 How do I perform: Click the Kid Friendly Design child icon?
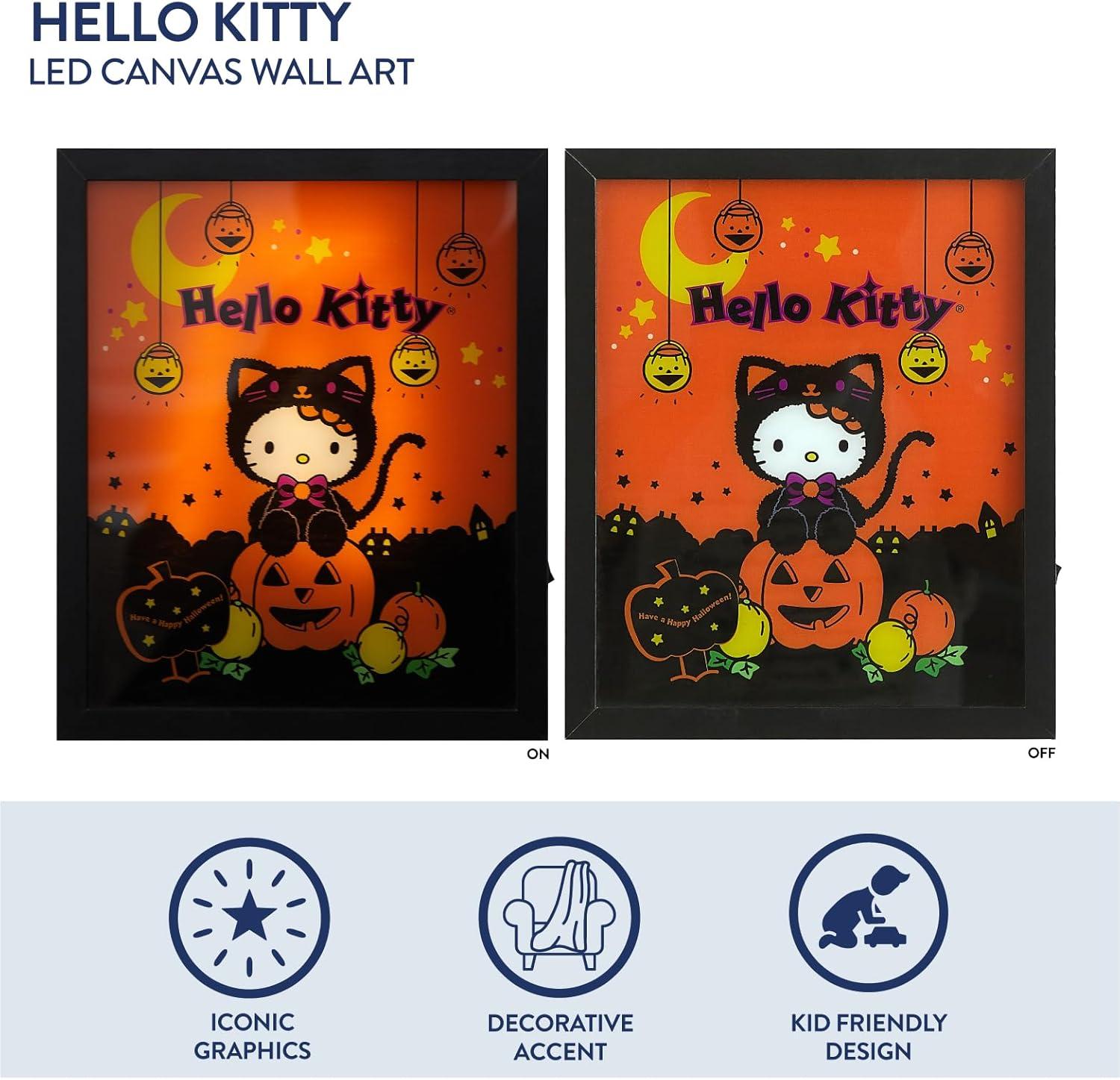pos(868,918)
